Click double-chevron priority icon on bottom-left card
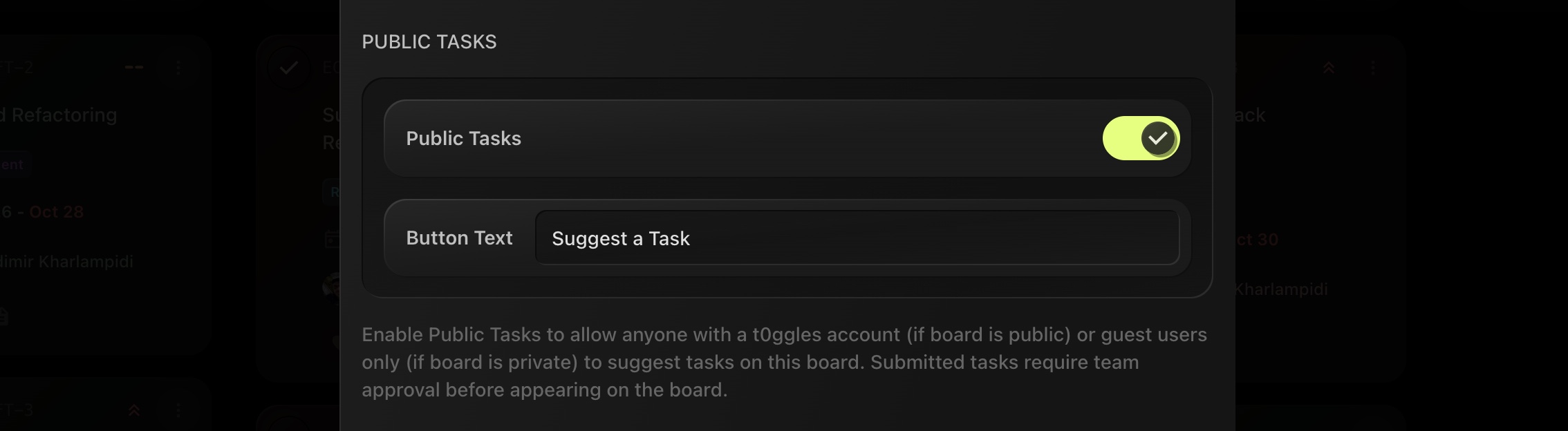This screenshot has height=431, width=1568. pyautogui.click(x=134, y=410)
